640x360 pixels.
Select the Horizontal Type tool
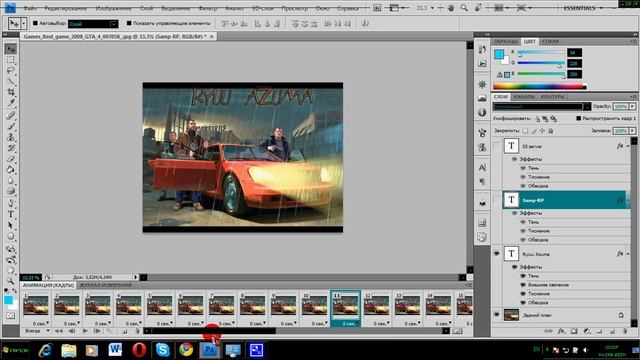11,214
